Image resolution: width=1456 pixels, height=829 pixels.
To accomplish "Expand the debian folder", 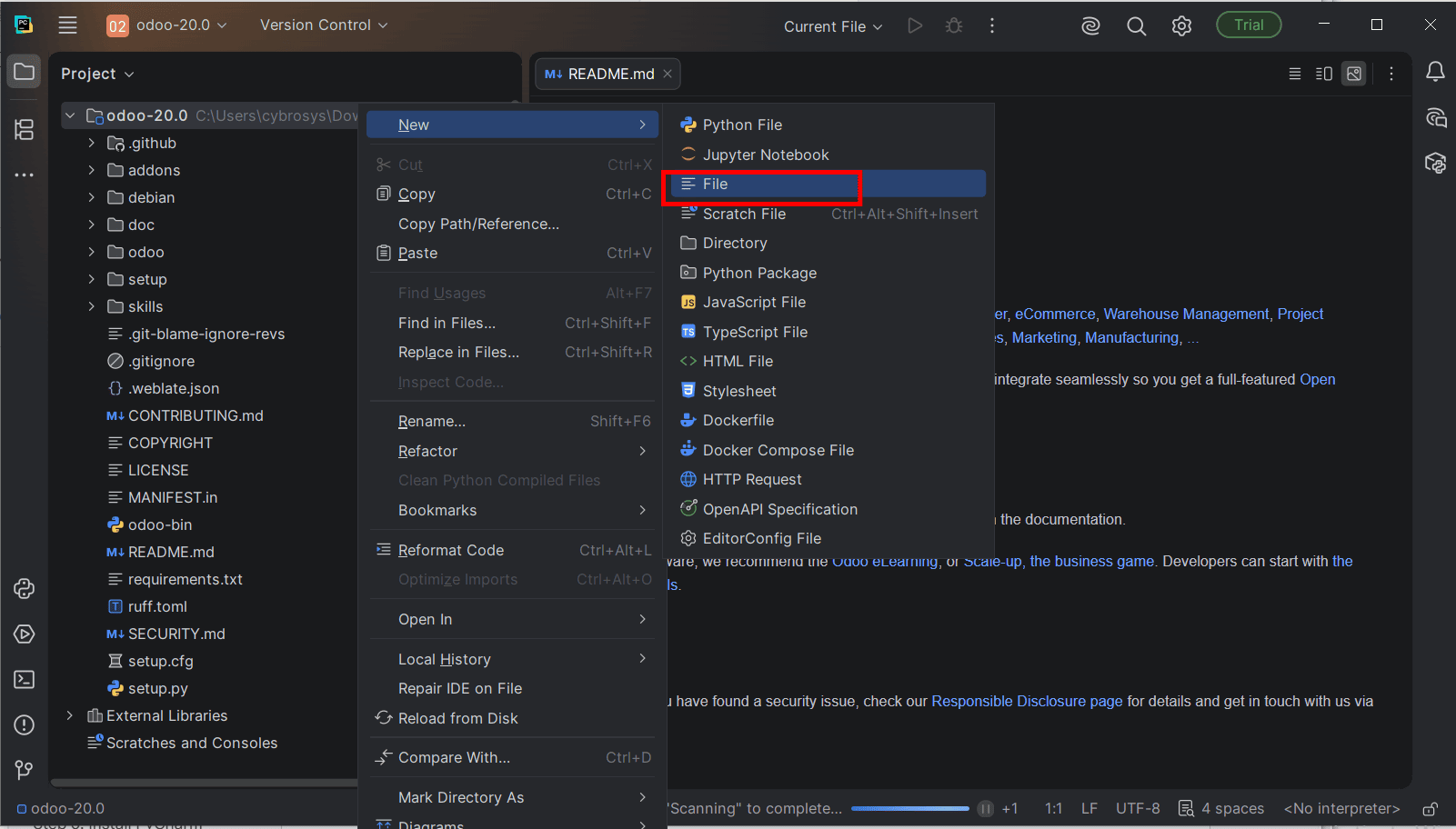I will pyautogui.click(x=91, y=197).
